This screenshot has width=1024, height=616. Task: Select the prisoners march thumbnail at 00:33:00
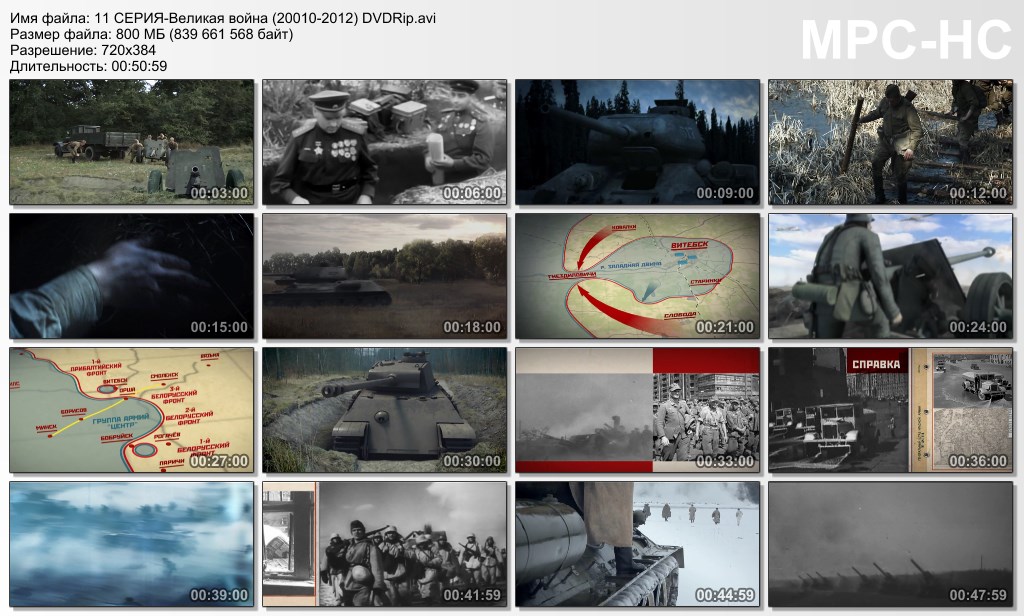[x=637, y=410]
